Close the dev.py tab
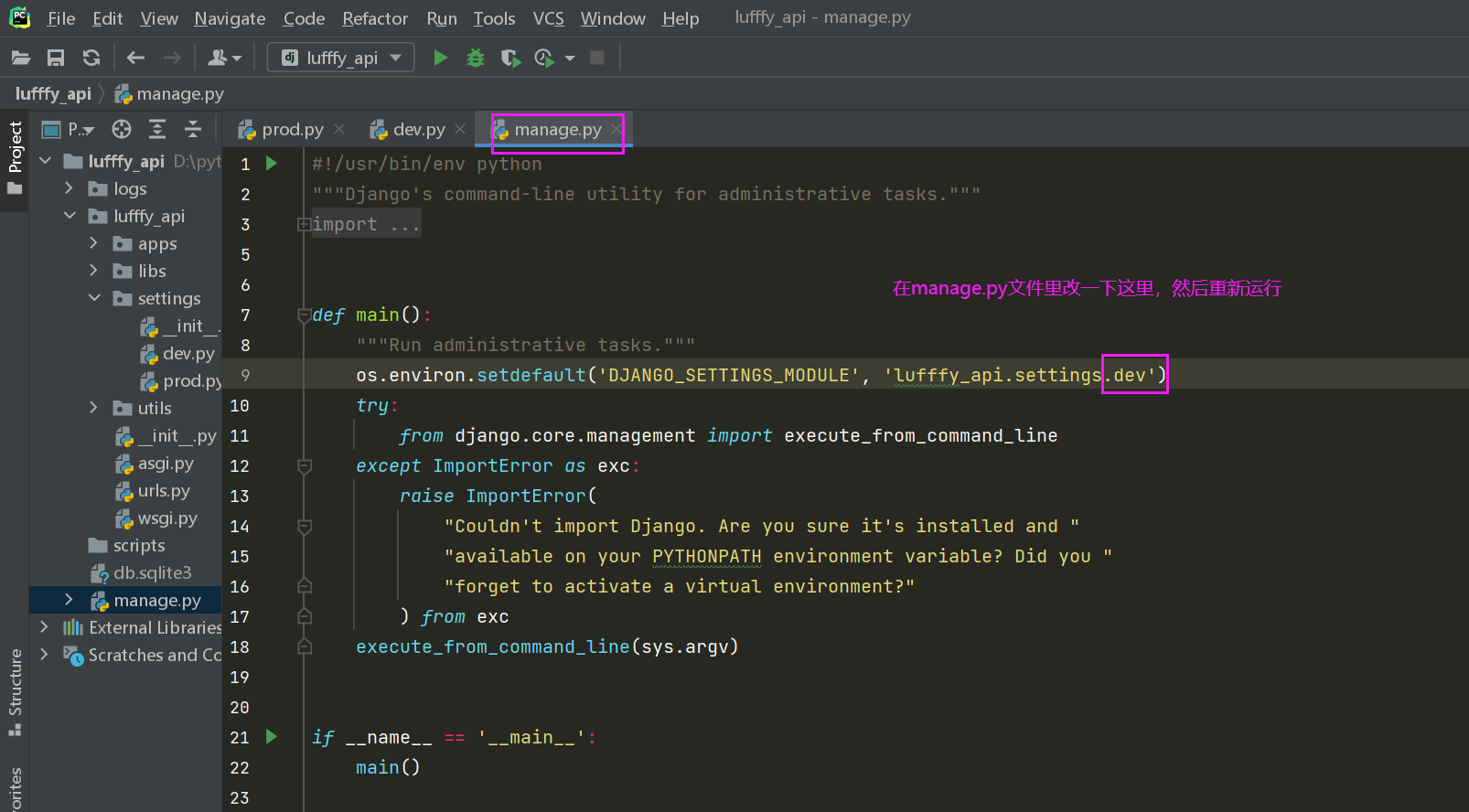 coord(460,130)
